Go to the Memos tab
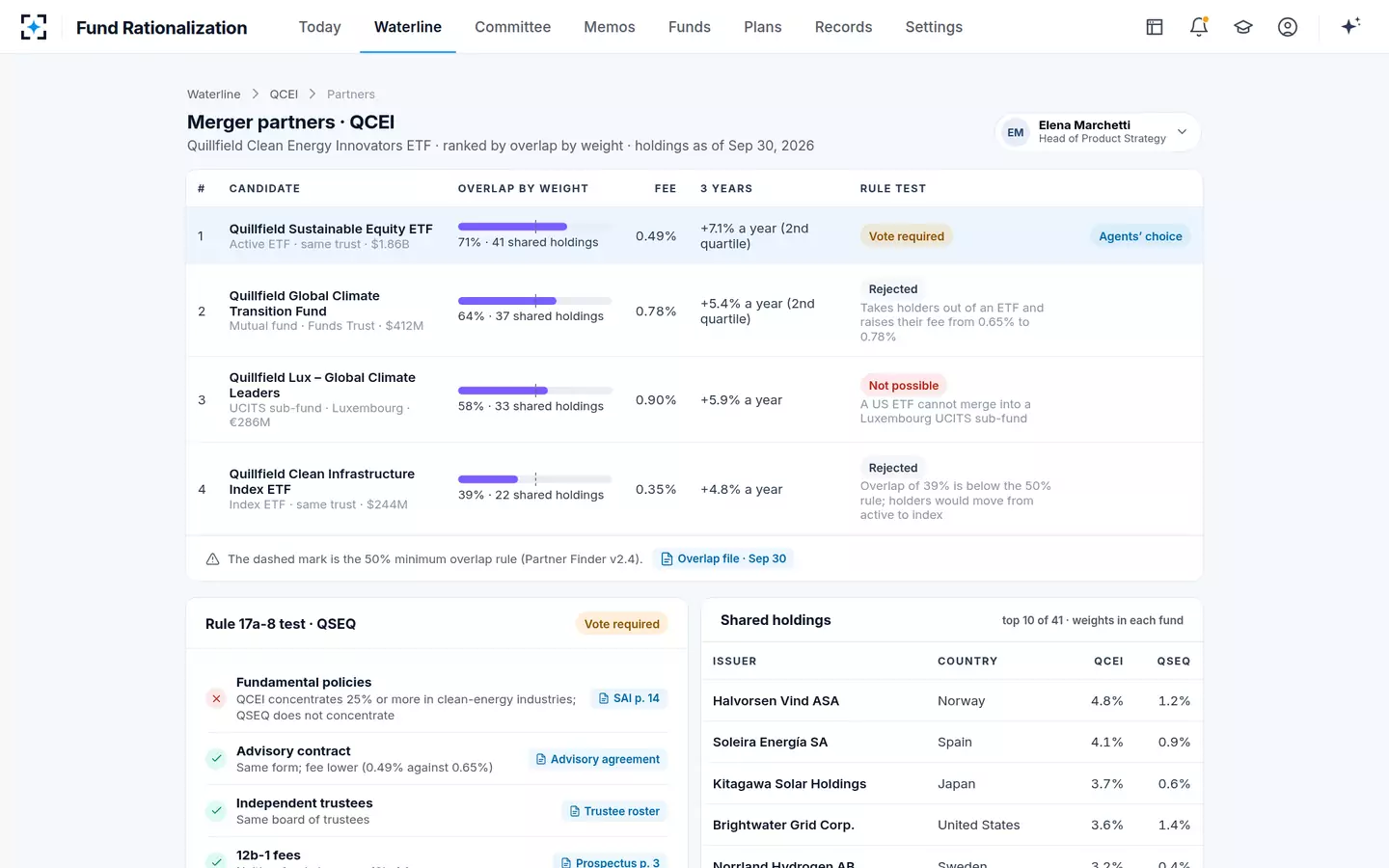This screenshot has height=868, width=1389. click(x=610, y=27)
